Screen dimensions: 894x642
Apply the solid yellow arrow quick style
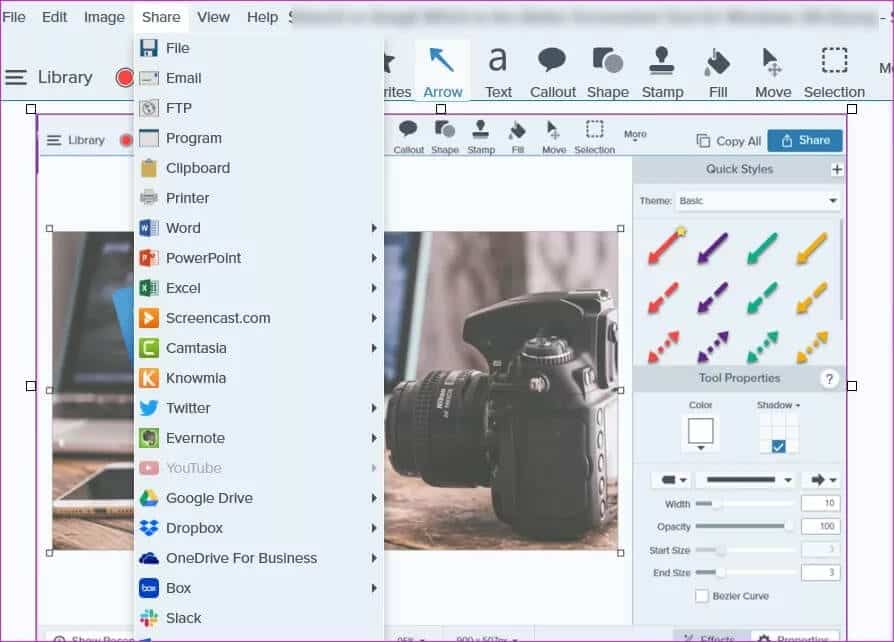811,247
